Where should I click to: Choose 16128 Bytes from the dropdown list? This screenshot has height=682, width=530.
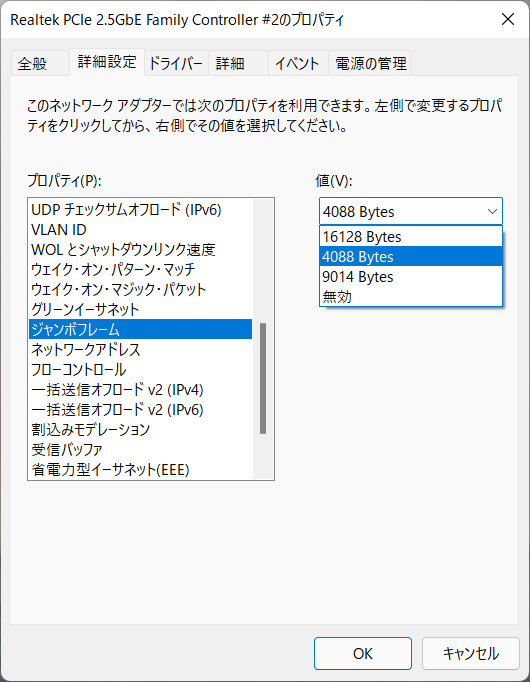click(x=411, y=237)
